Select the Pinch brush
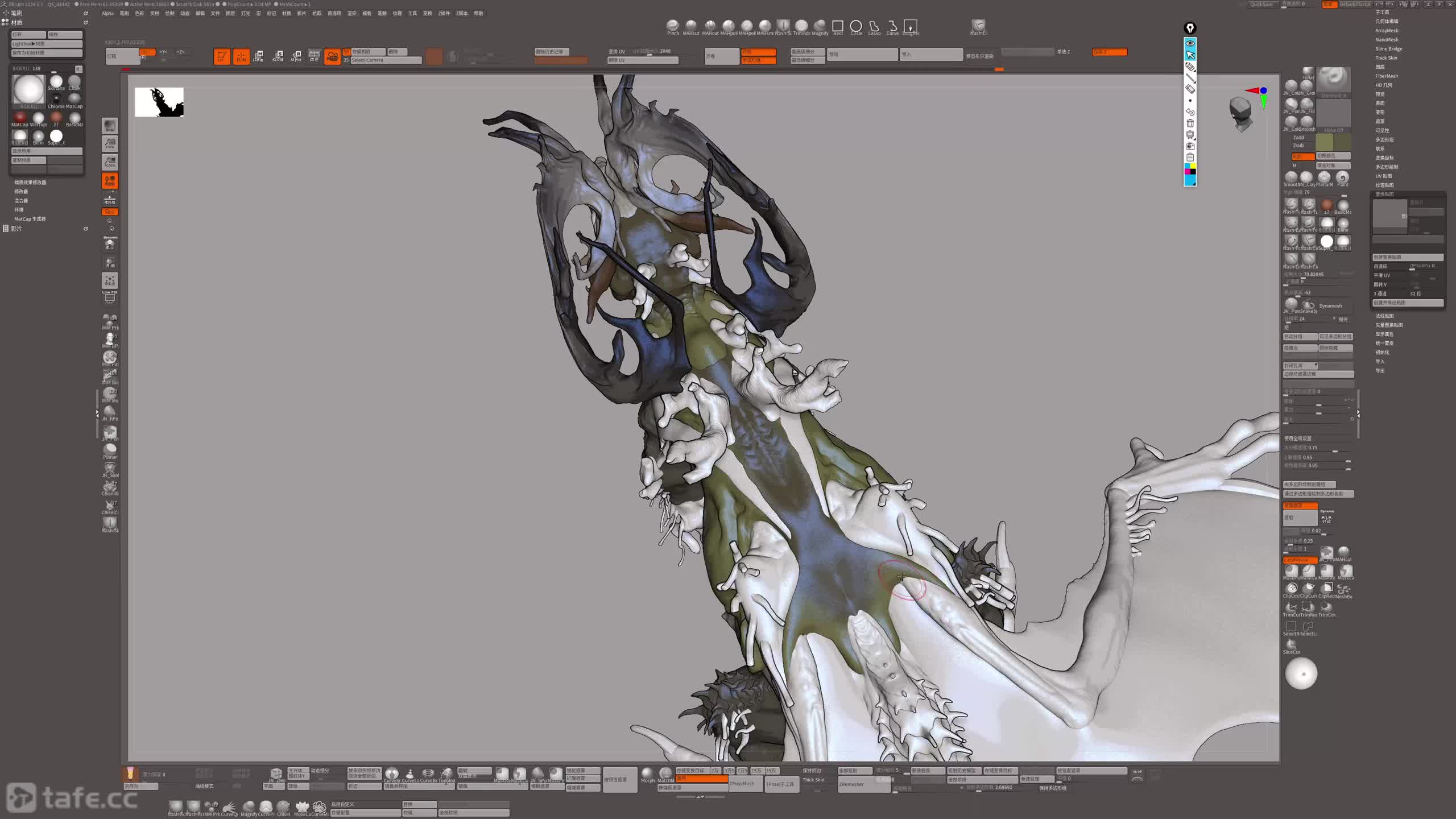Viewport: 1456px width, 819px height. pyautogui.click(x=673, y=26)
